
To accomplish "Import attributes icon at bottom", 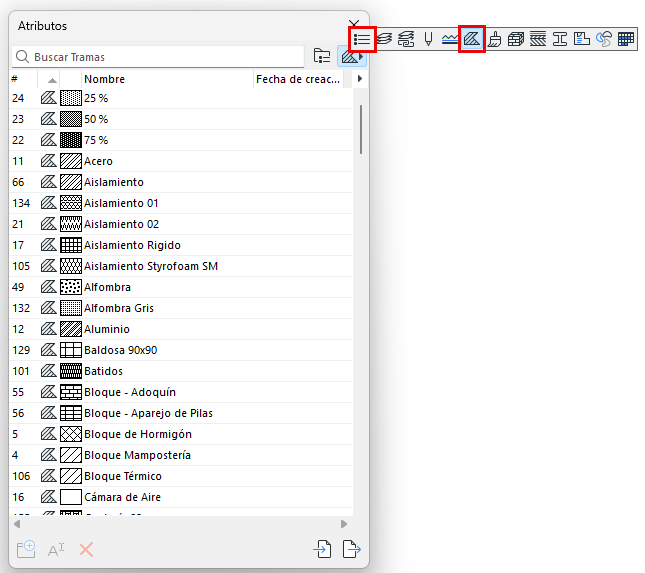I will coord(322,549).
